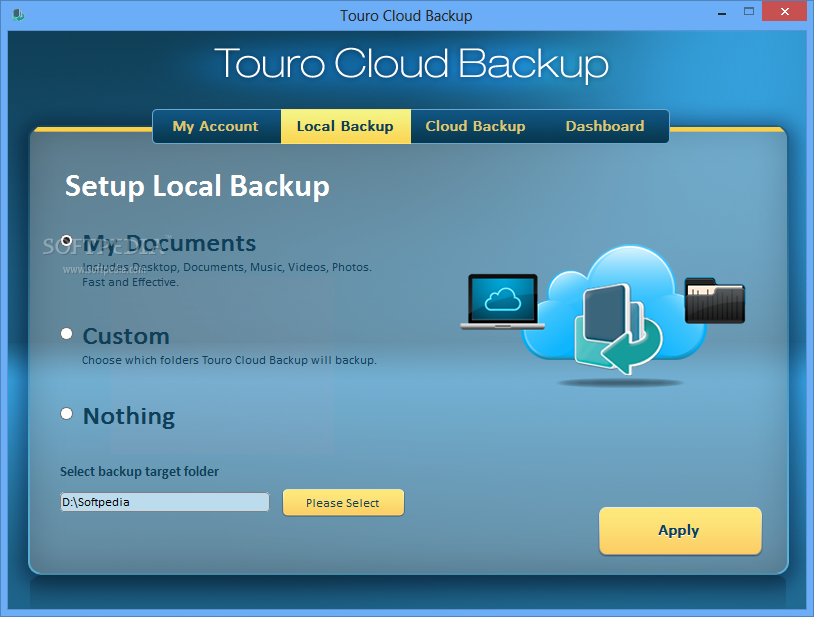
Task: Click the D:\Softpedia folder path field
Action: pyautogui.click(x=164, y=502)
